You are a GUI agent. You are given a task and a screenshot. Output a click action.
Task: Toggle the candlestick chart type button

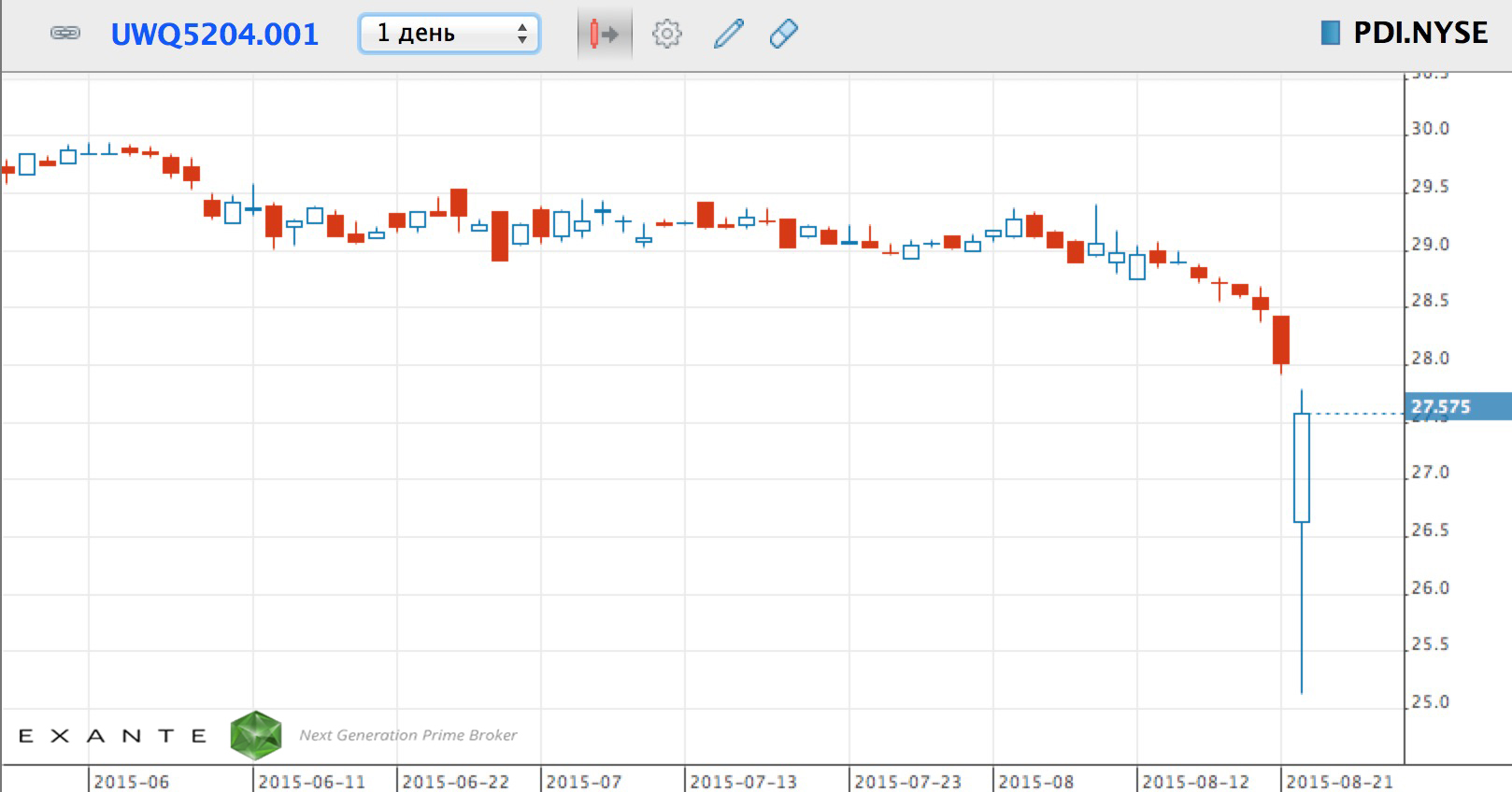(604, 35)
